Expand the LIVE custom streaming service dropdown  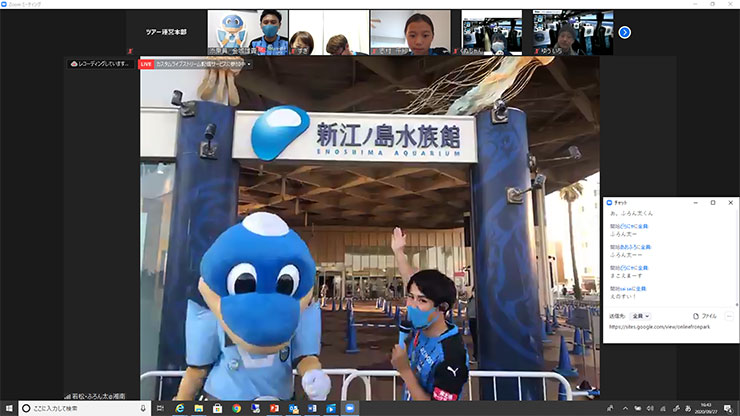click(196, 64)
